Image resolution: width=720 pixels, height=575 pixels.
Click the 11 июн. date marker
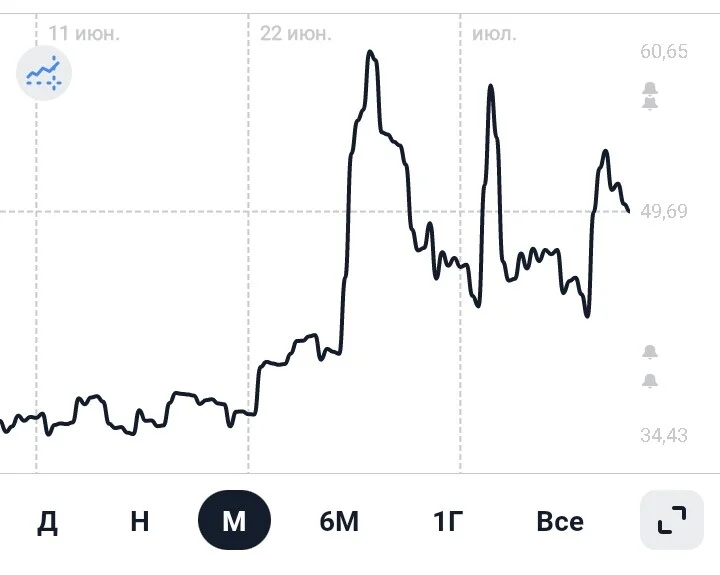pyautogui.click(x=84, y=34)
